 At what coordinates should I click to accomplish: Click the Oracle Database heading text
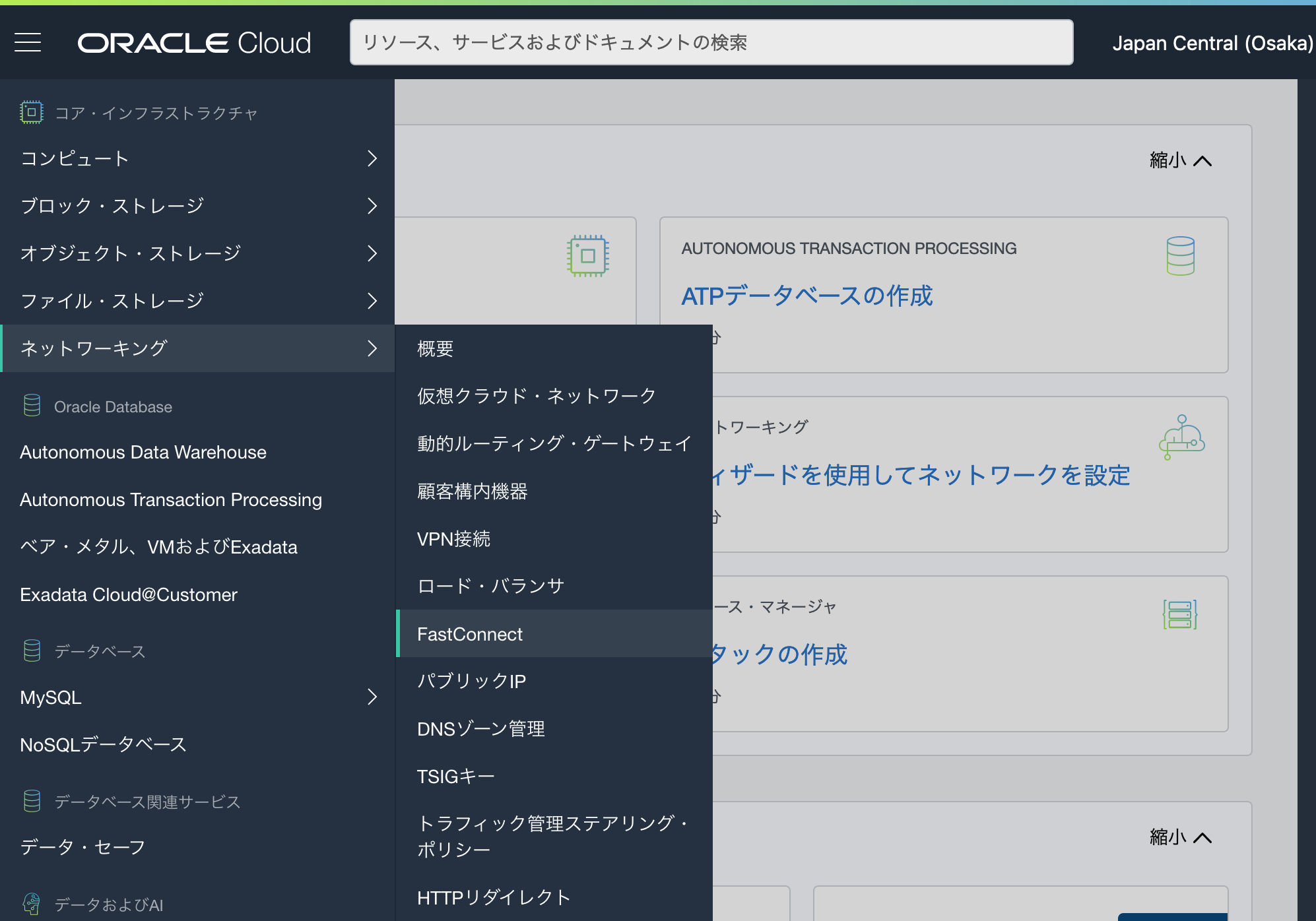coord(113,406)
